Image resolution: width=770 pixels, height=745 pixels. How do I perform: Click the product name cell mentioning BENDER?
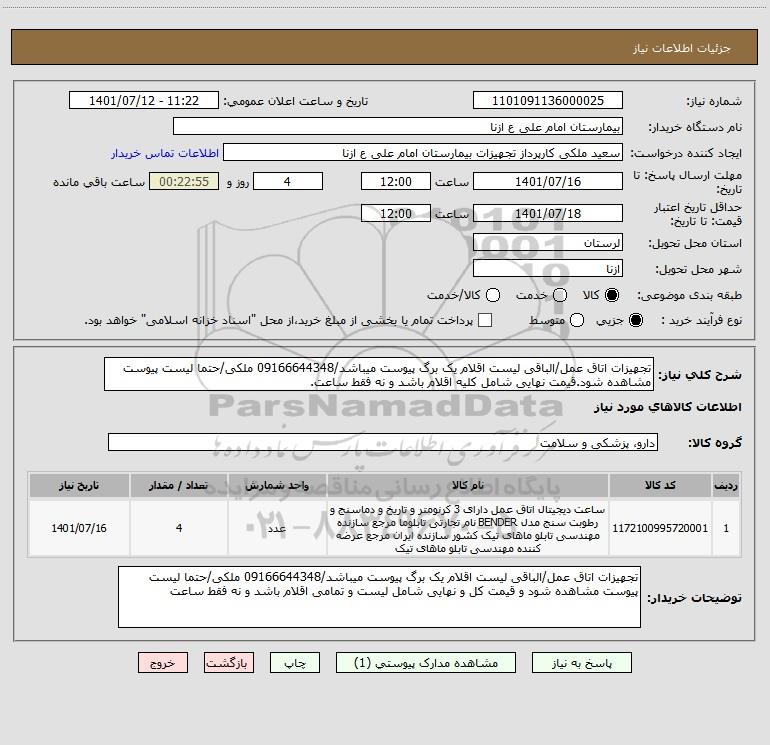[468, 528]
